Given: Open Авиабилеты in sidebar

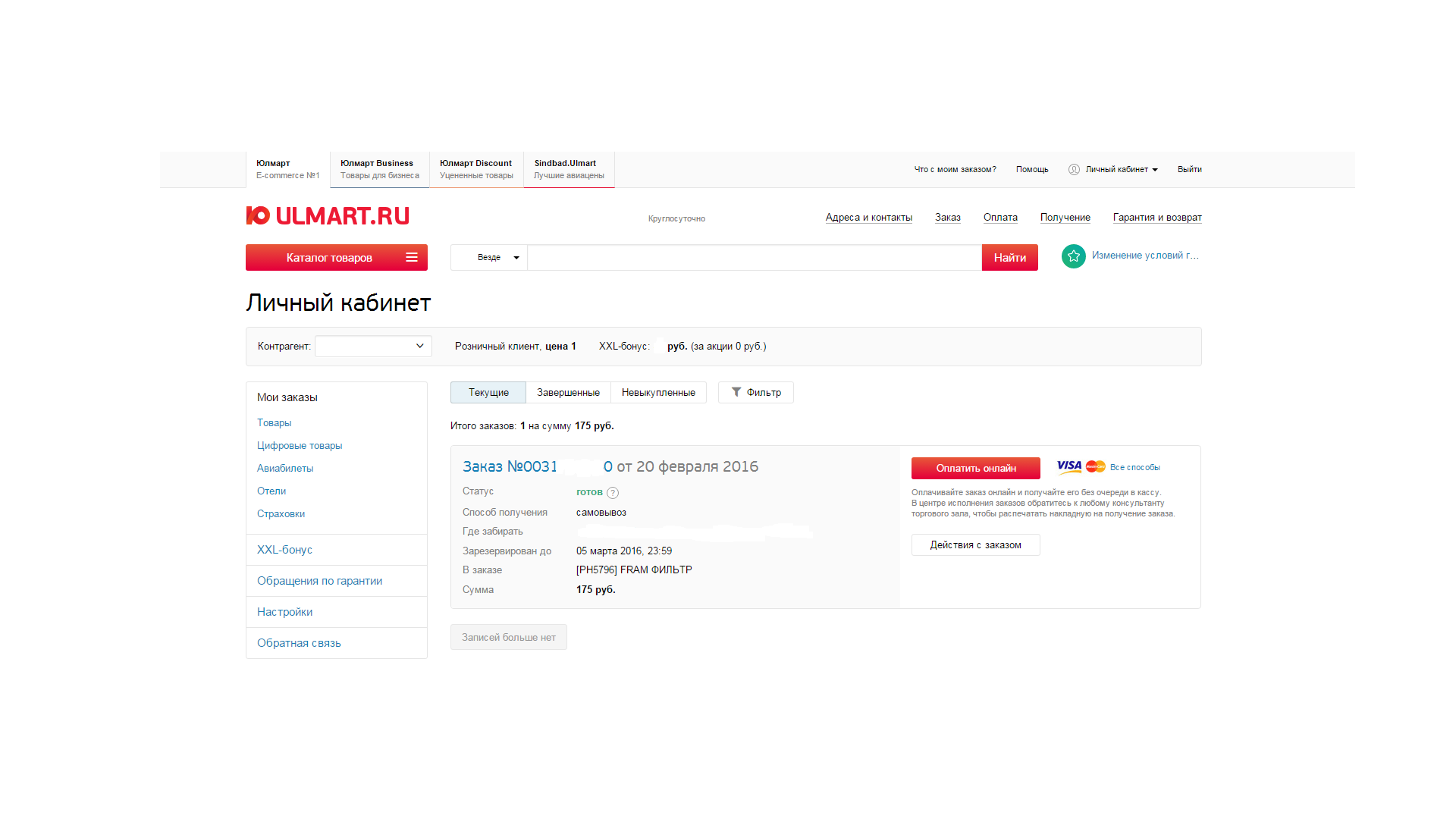Looking at the screenshot, I should (x=285, y=468).
